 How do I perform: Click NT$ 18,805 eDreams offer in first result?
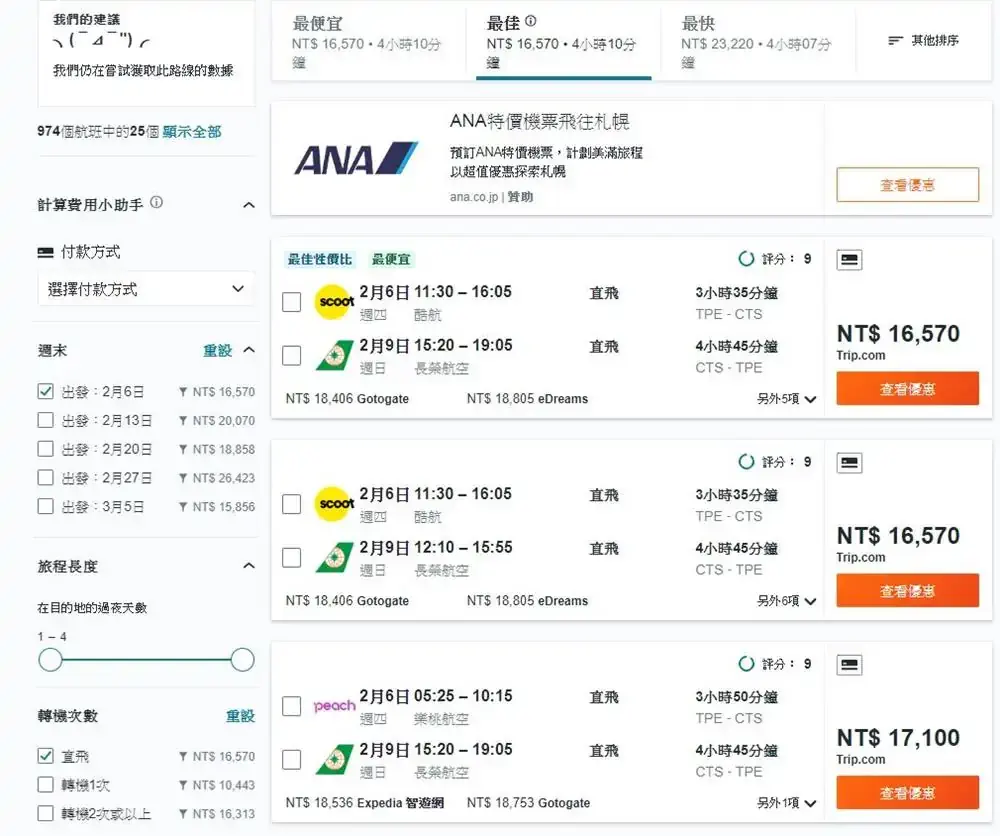pos(527,399)
